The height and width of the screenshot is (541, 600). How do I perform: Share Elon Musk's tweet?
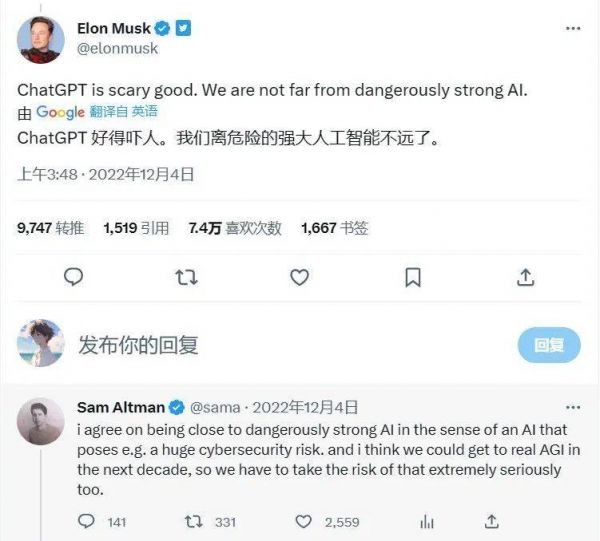[525, 277]
